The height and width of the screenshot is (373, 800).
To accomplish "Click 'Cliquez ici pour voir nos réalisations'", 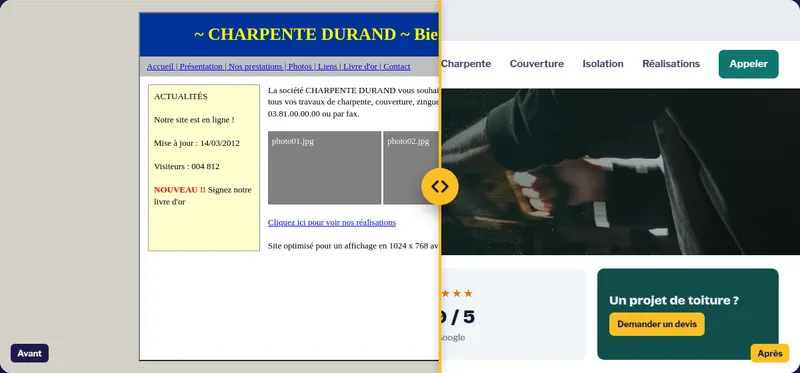I will (x=332, y=222).
